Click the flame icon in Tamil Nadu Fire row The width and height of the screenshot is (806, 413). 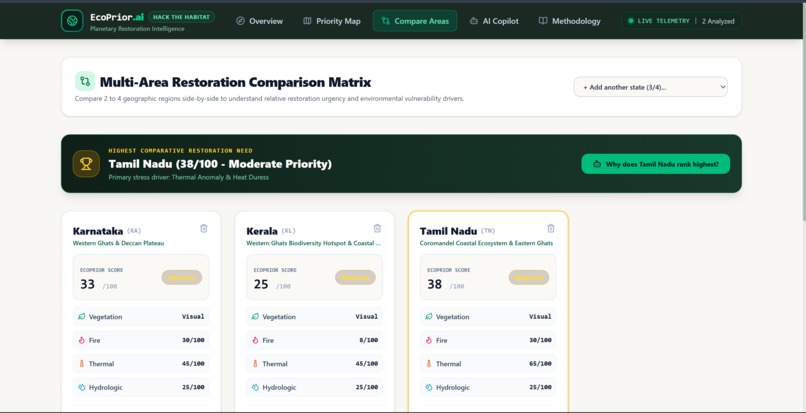coord(429,340)
